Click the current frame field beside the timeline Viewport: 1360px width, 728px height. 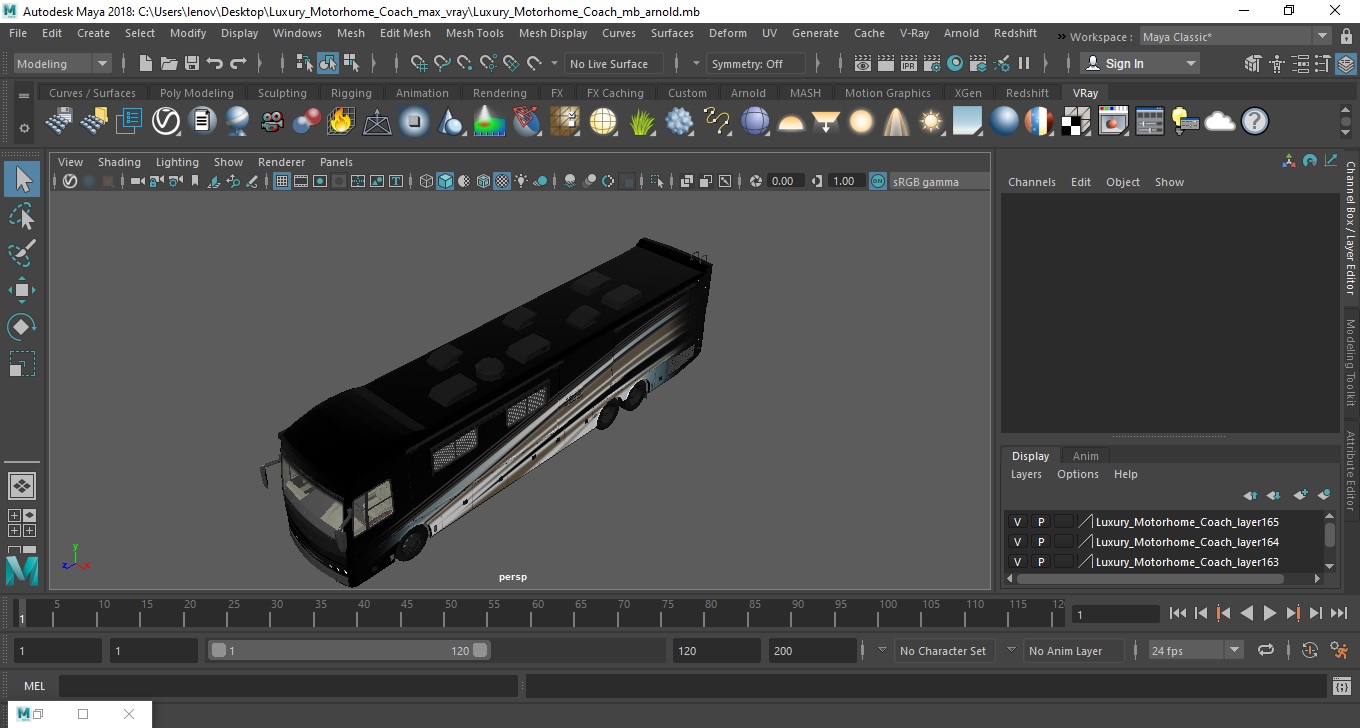click(1115, 614)
